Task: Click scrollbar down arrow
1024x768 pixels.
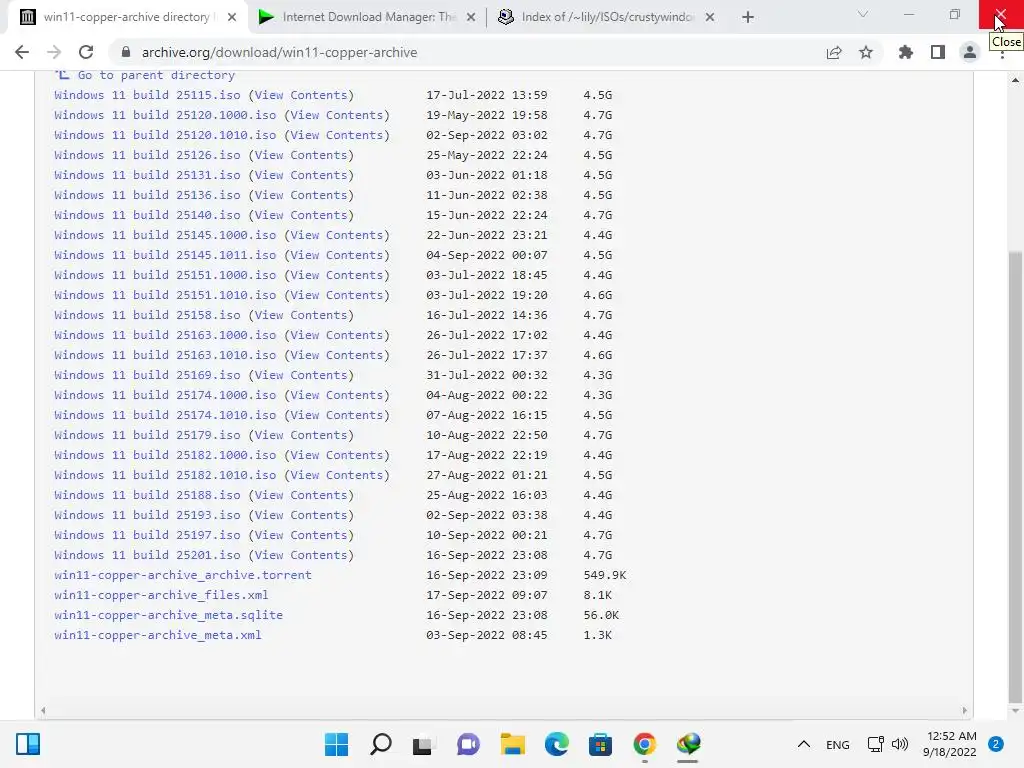Action: click(x=1015, y=711)
